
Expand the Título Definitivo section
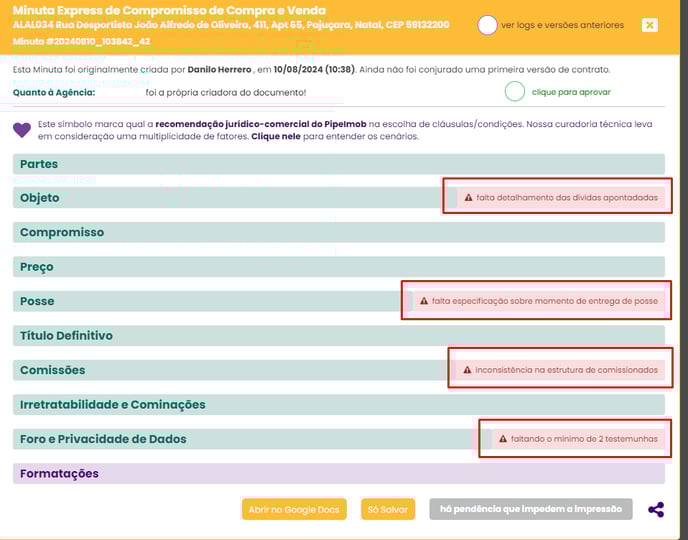[x=339, y=336]
